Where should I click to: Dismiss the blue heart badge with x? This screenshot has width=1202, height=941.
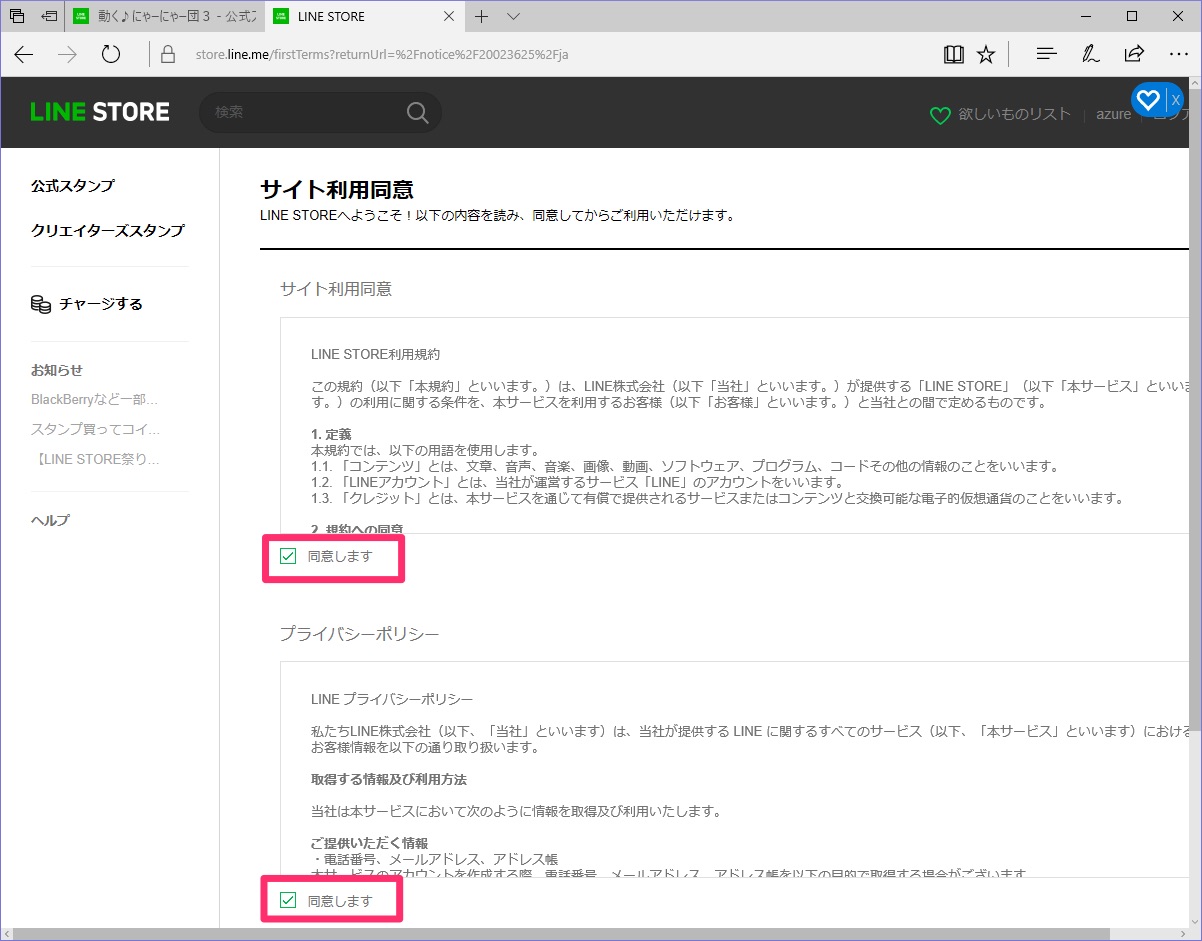[x=1176, y=99]
